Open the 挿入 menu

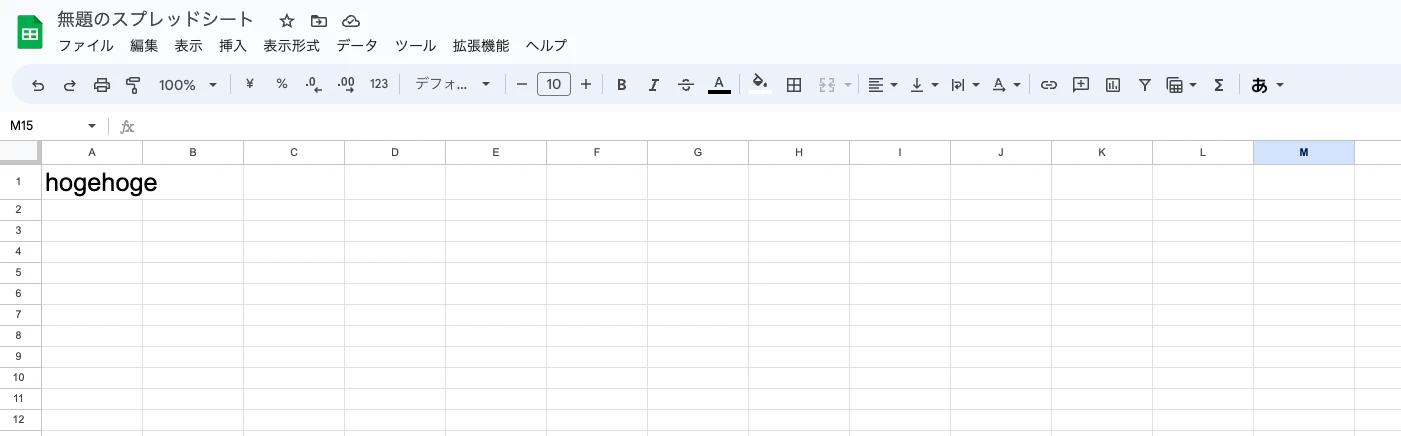[233, 46]
